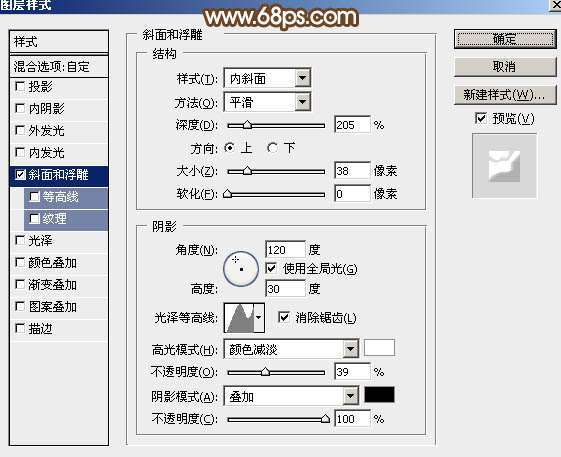The height and width of the screenshot is (457, 561).
Task: Open the 纹理 sub-item row
Action: tap(66, 219)
